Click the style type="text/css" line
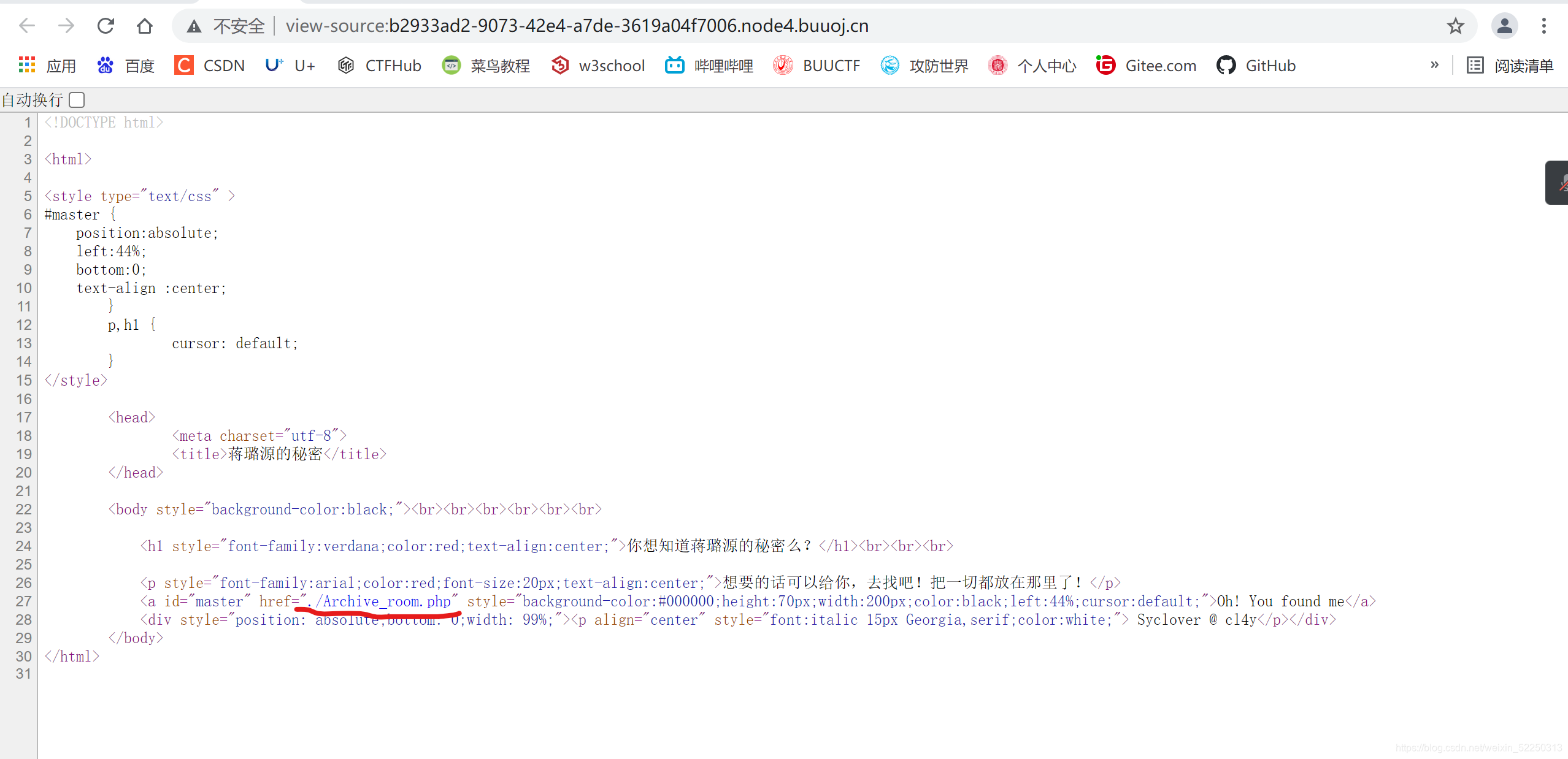This screenshot has height=759, width=1568. coord(140,196)
